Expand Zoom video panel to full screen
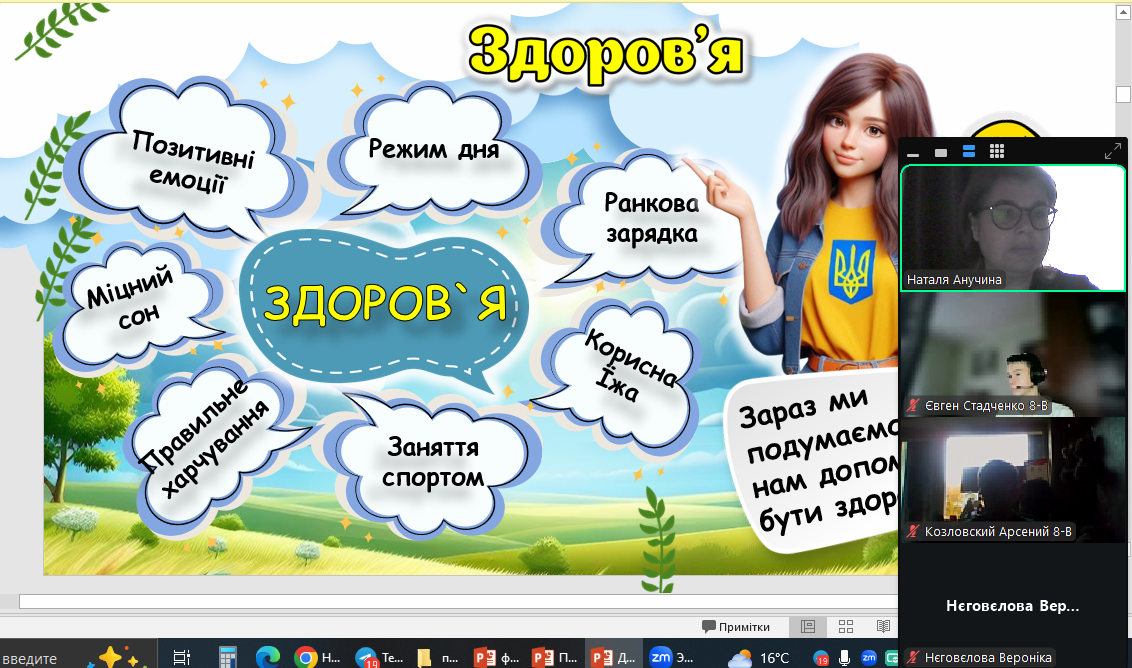1132x668 pixels. tap(1112, 152)
